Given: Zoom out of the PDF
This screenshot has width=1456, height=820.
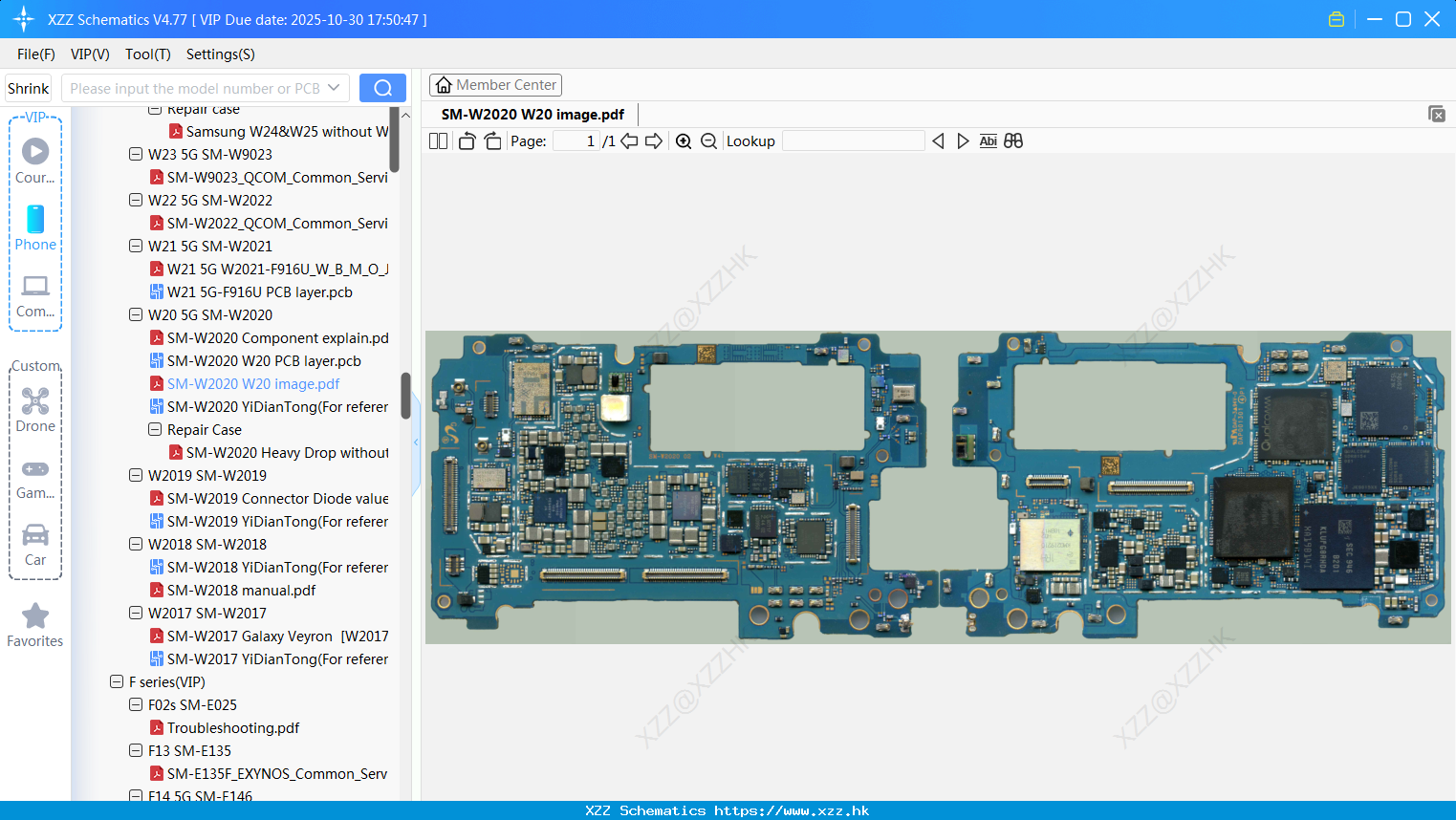Looking at the screenshot, I should 708,141.
